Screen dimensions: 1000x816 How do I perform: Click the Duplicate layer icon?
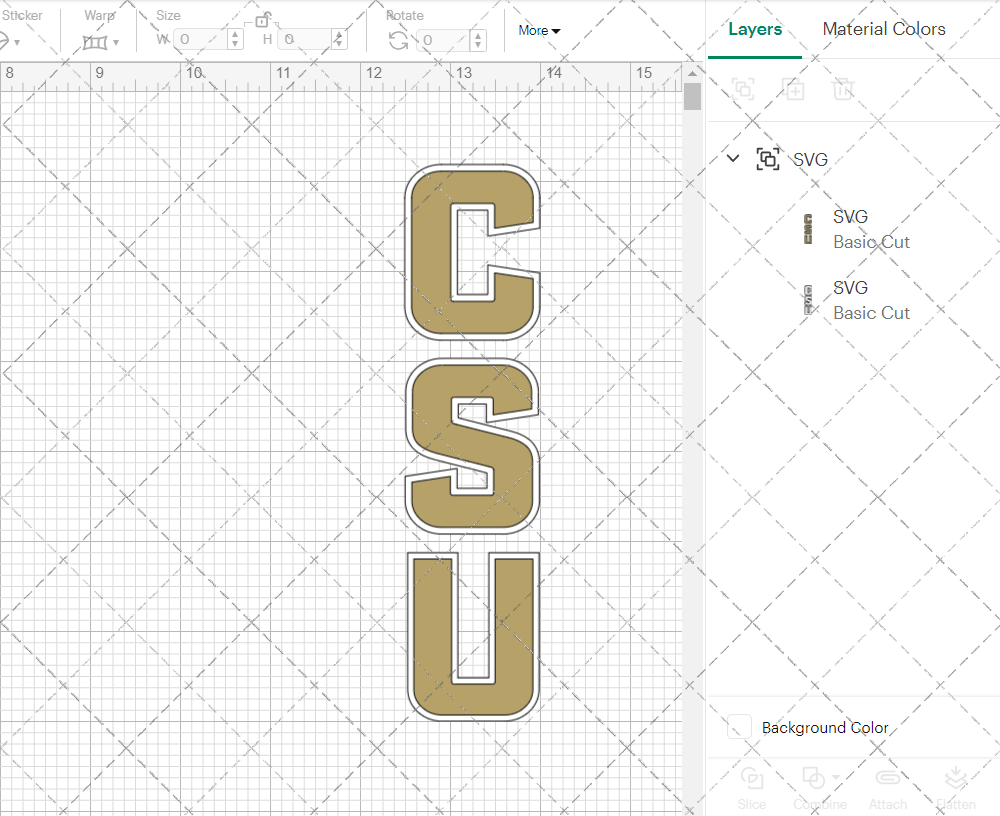click(x=794, y=89)
